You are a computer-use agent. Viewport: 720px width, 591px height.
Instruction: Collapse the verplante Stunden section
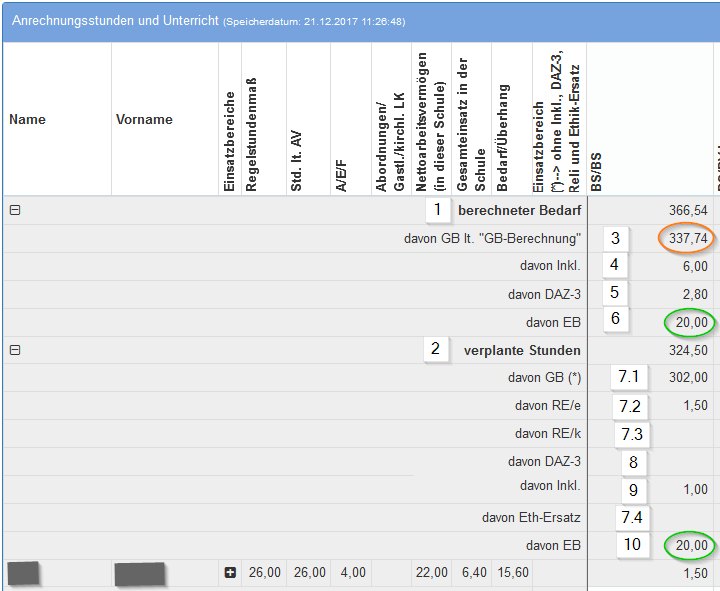point(15,351)
